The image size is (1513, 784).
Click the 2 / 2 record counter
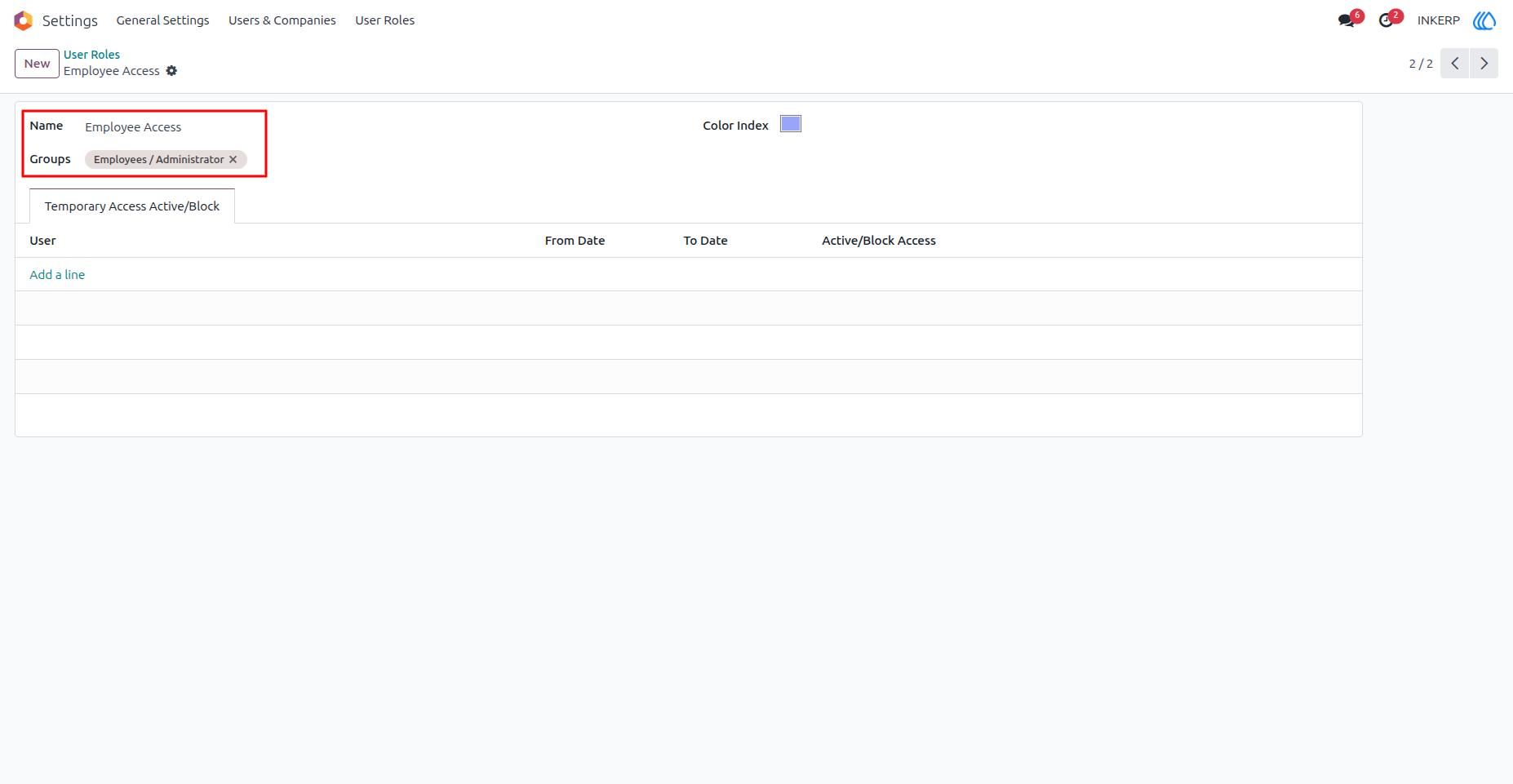pos(1421,64)
